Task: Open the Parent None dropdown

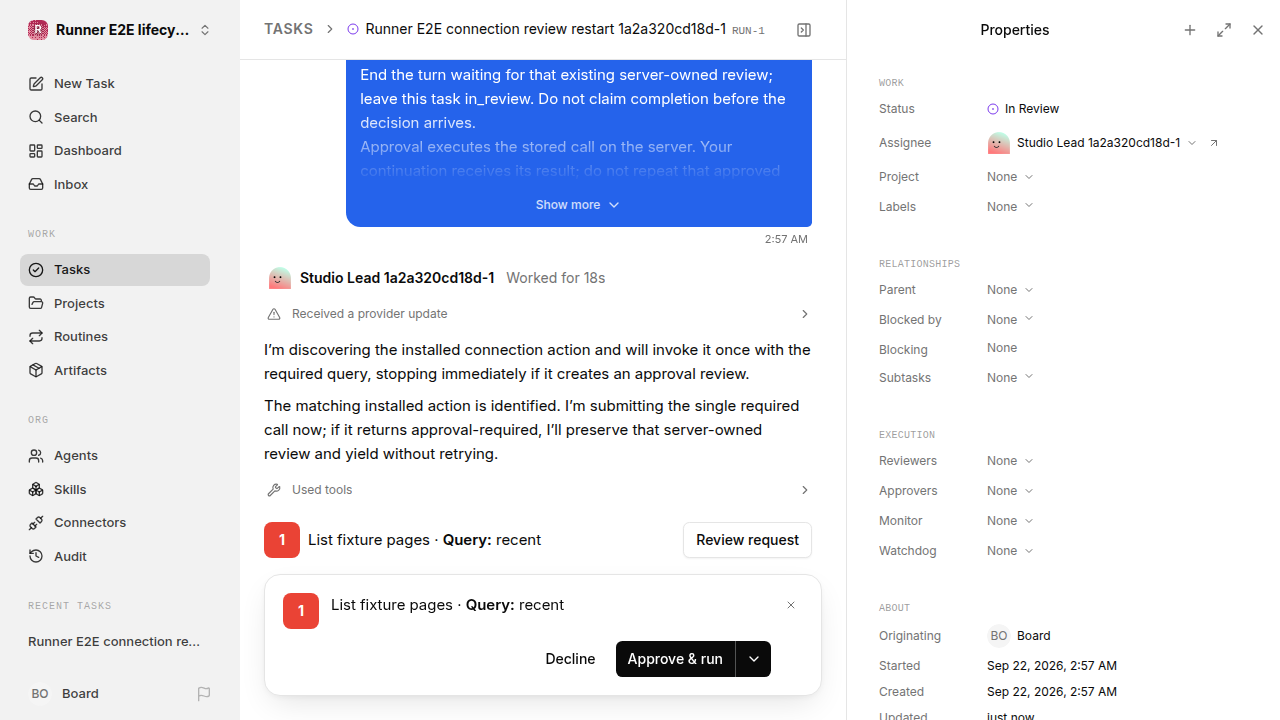Action: coord(1010,290)
